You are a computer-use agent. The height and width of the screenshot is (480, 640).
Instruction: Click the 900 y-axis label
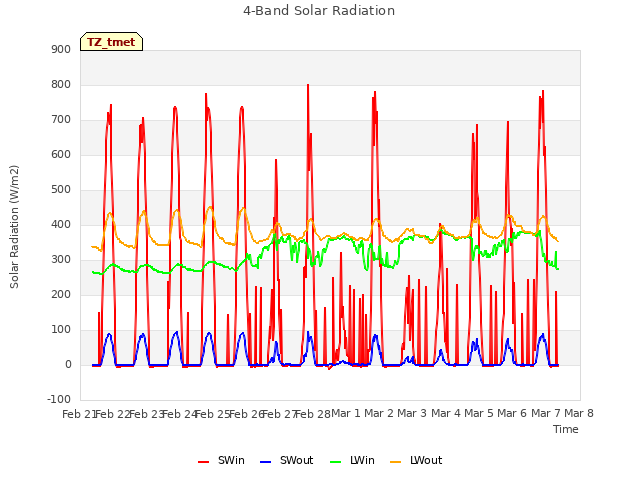(61, 49)
